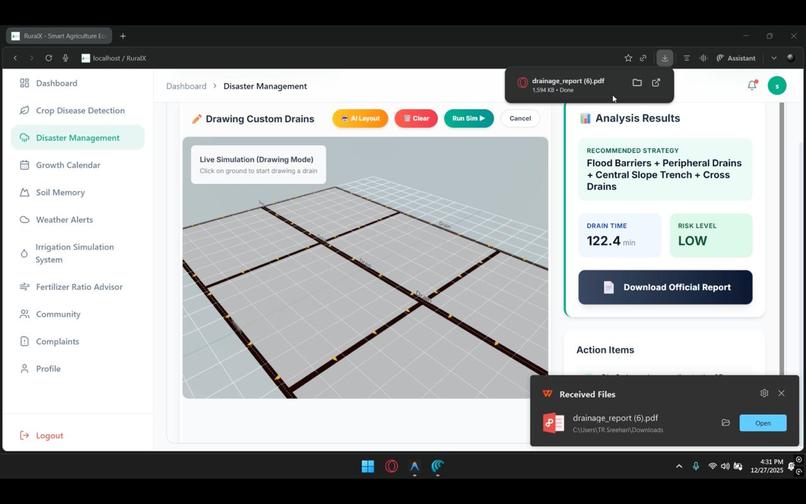Close the Received Files popup
The width and height of the screenshot is (806, 504).
coord(781,393)
